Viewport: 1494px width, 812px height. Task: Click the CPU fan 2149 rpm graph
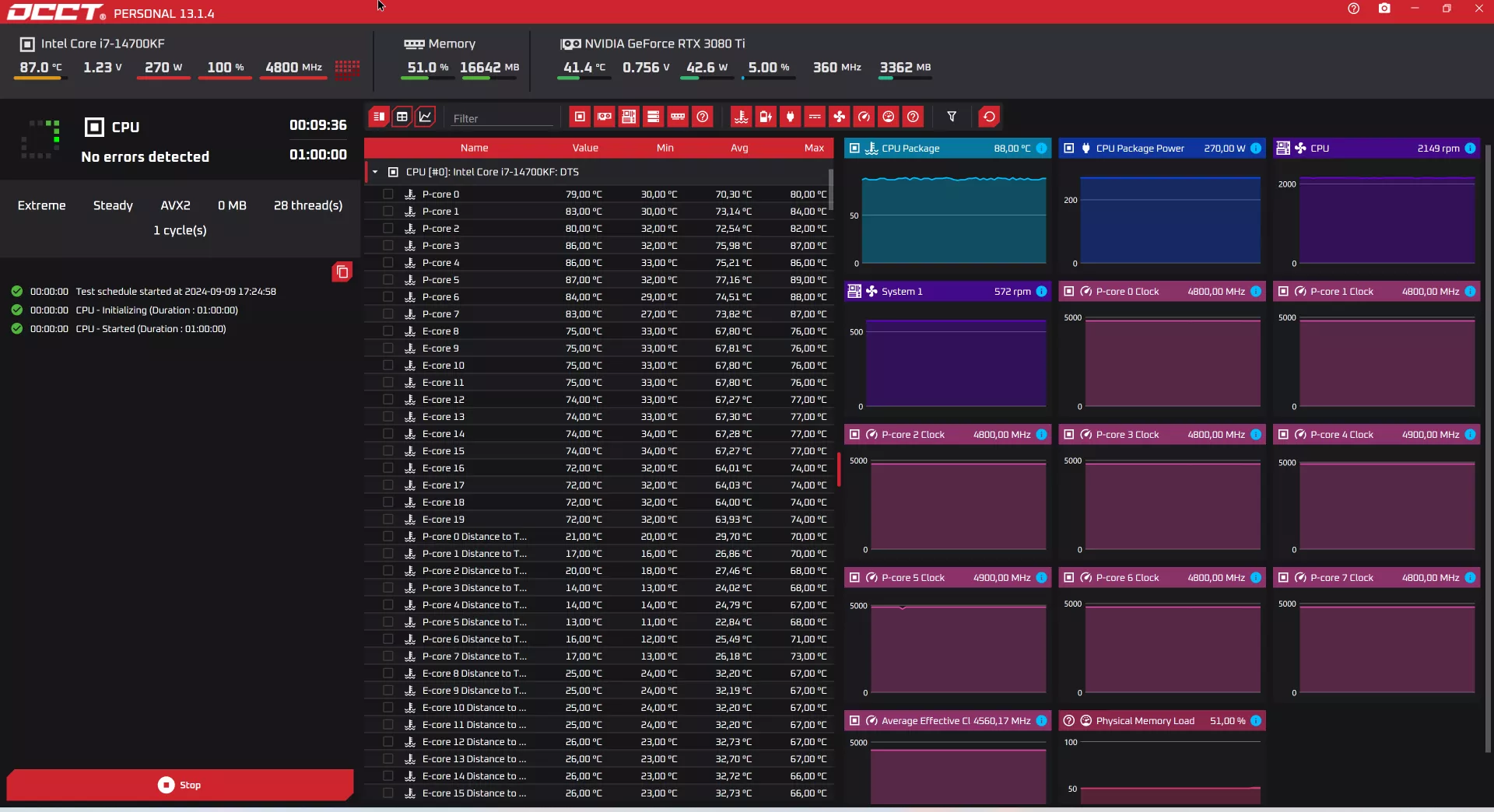coord(1377,204)
